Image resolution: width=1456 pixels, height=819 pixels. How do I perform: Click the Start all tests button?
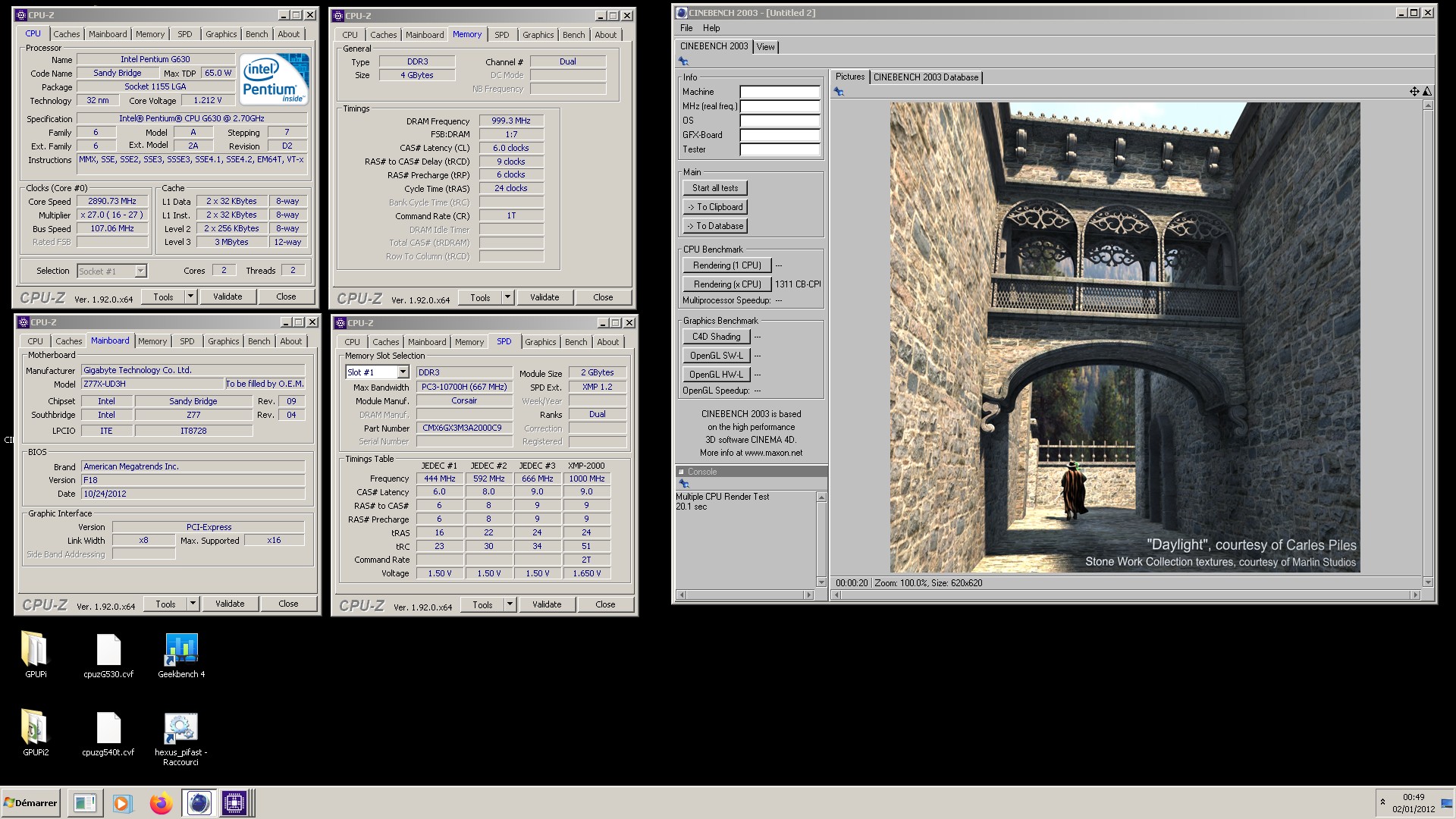pos(715,188)
